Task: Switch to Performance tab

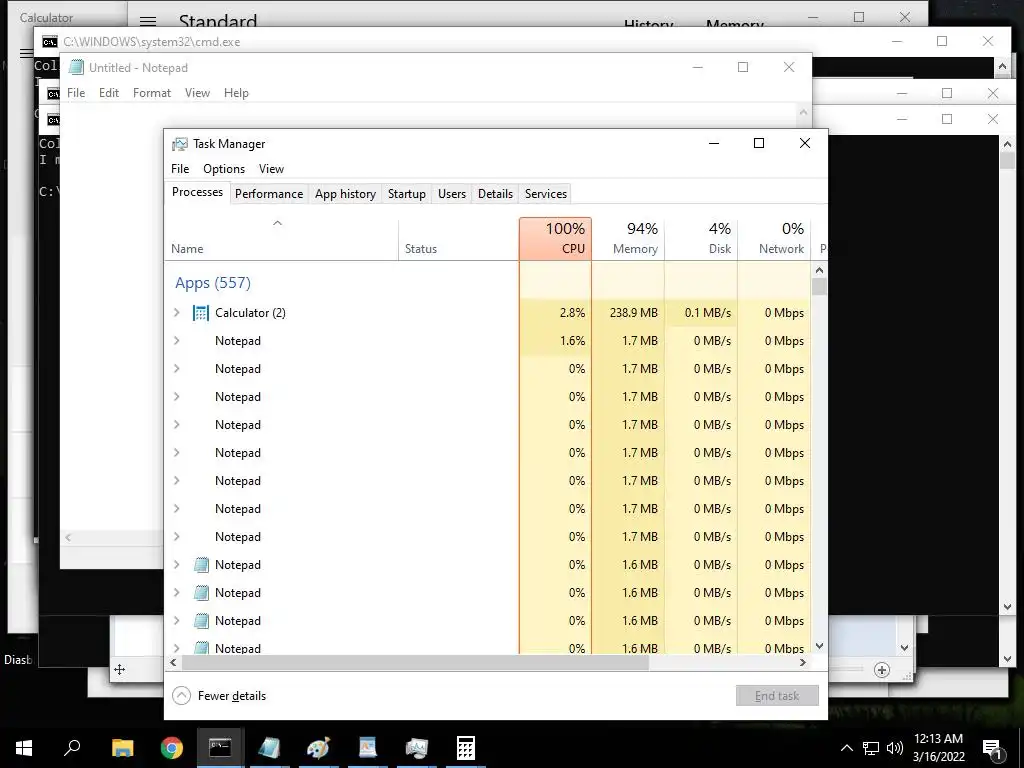Action: [269, 194]
